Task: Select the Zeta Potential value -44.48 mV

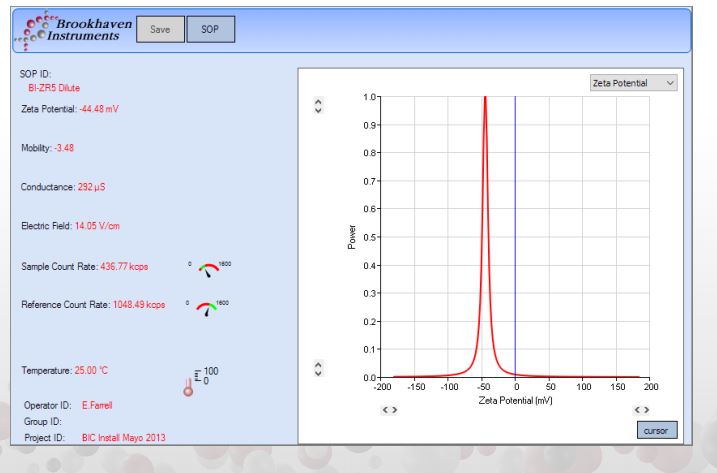Action: pyautogui.click(x=99, y=109)
